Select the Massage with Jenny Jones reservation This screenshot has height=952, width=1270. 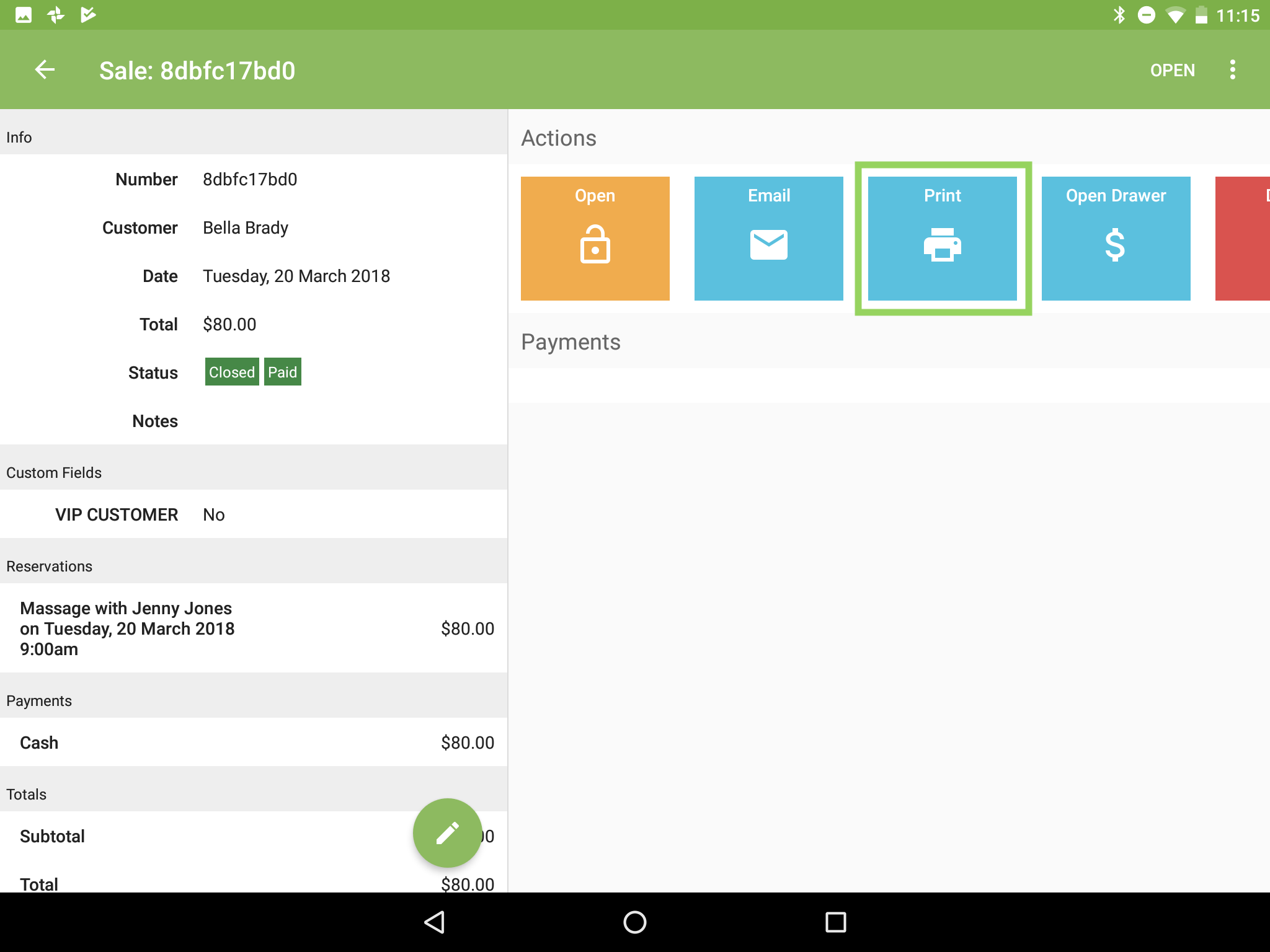coord(254,628)
